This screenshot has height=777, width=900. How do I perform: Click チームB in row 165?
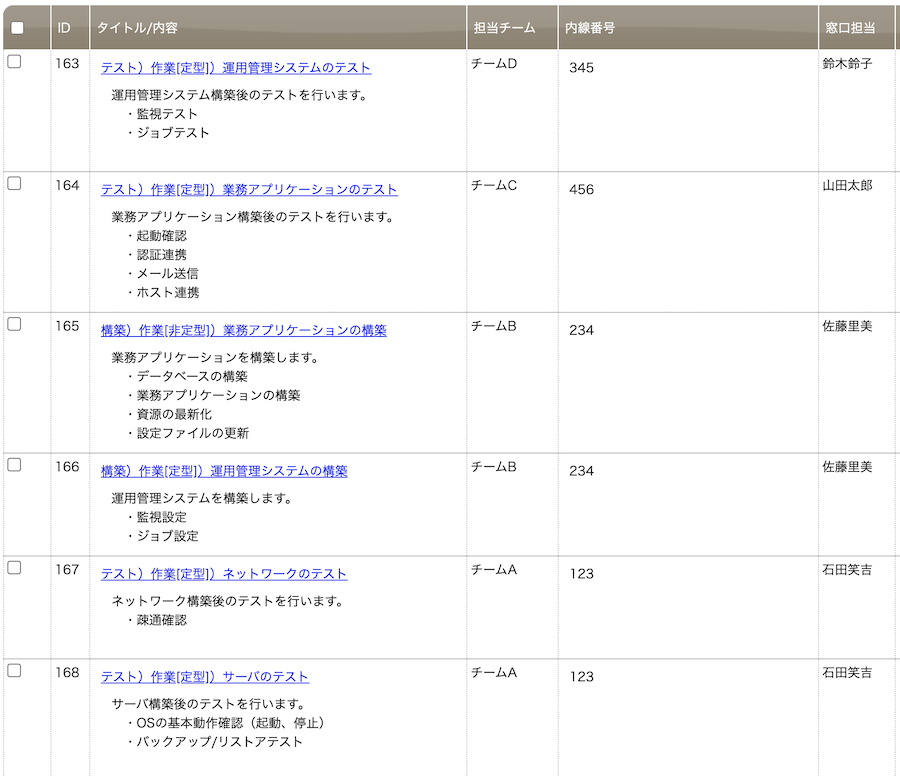click(x=494, y=326)
